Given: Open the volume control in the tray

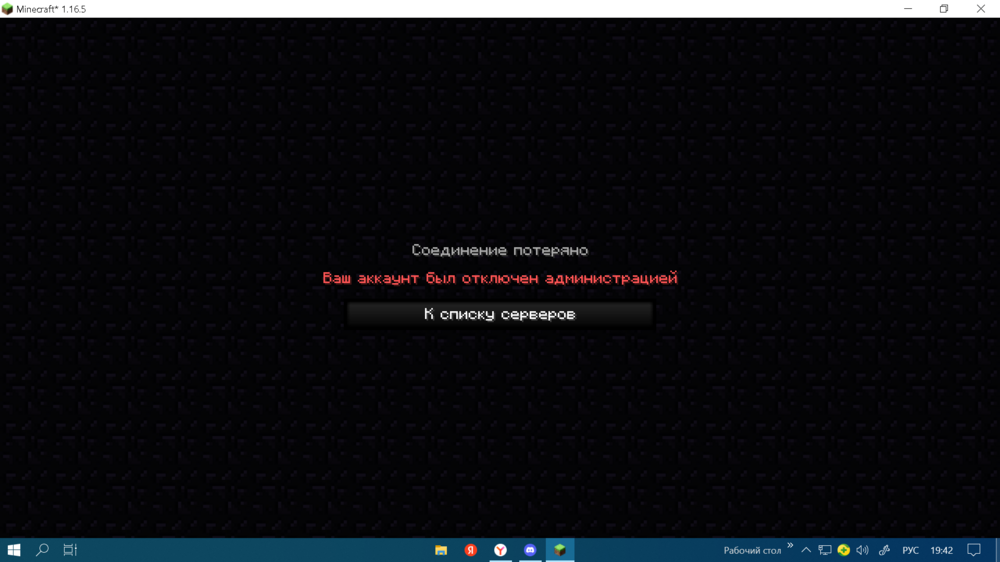Looking at the screenshot, I should tap(862, 550).
